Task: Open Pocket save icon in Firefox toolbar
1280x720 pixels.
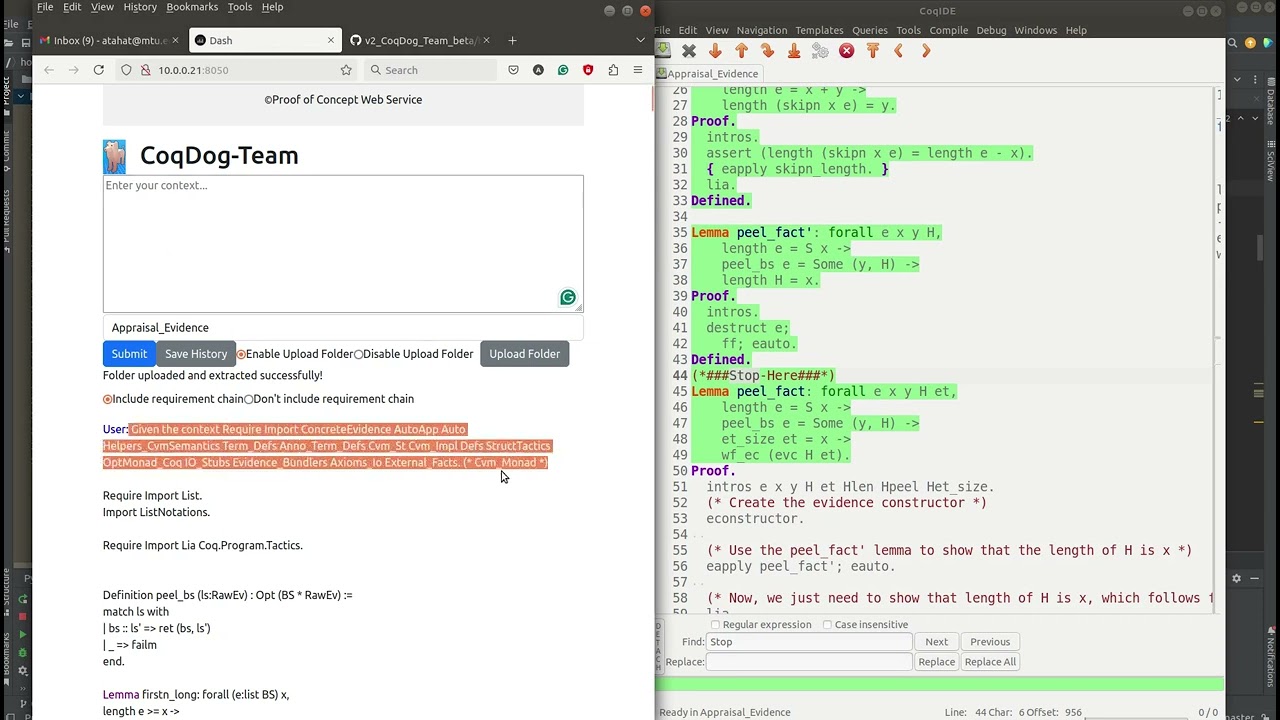Action: (513, 70)
